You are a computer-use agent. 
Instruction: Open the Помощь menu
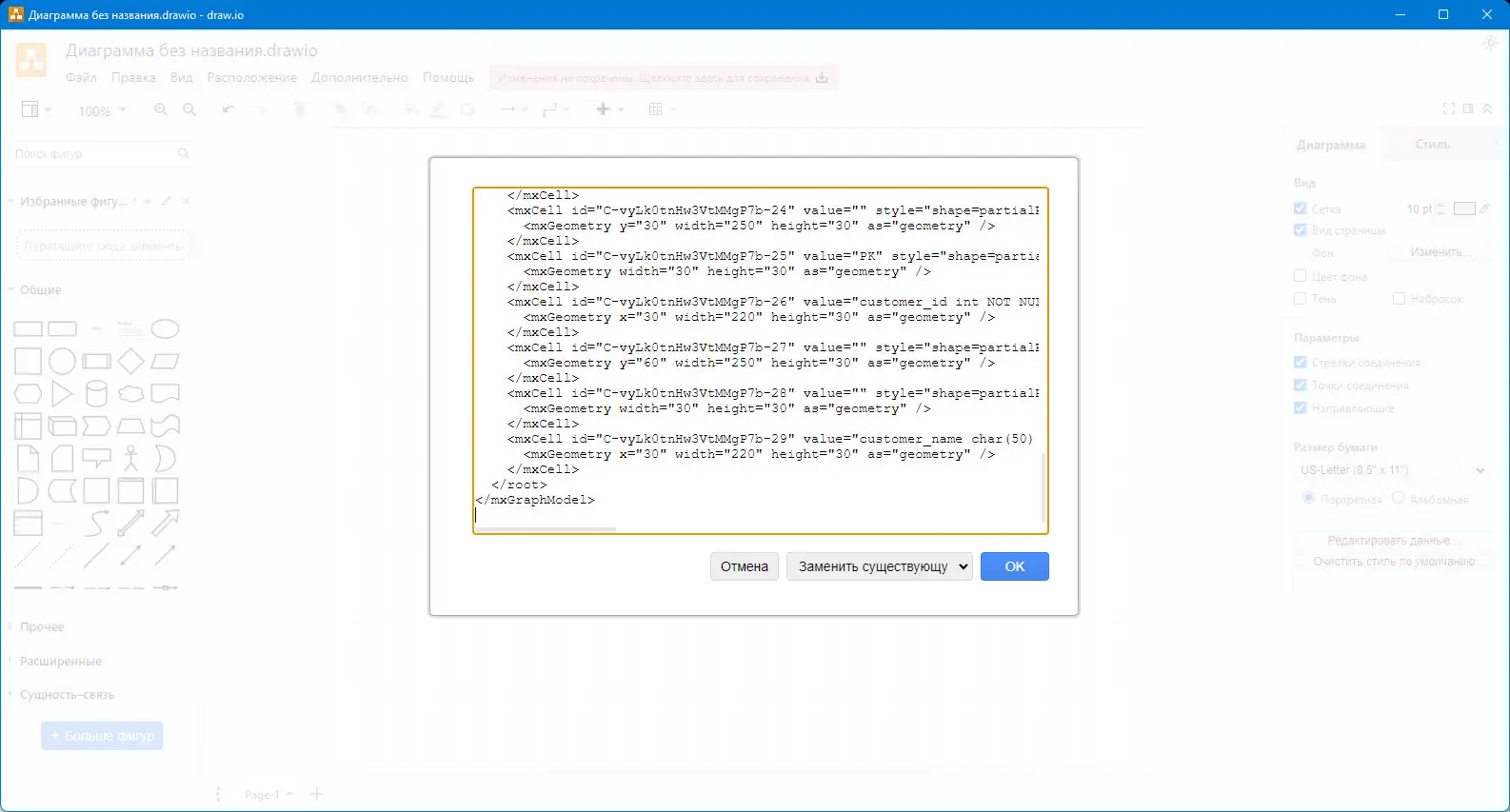pyautogui.click(x=448, y=78)
